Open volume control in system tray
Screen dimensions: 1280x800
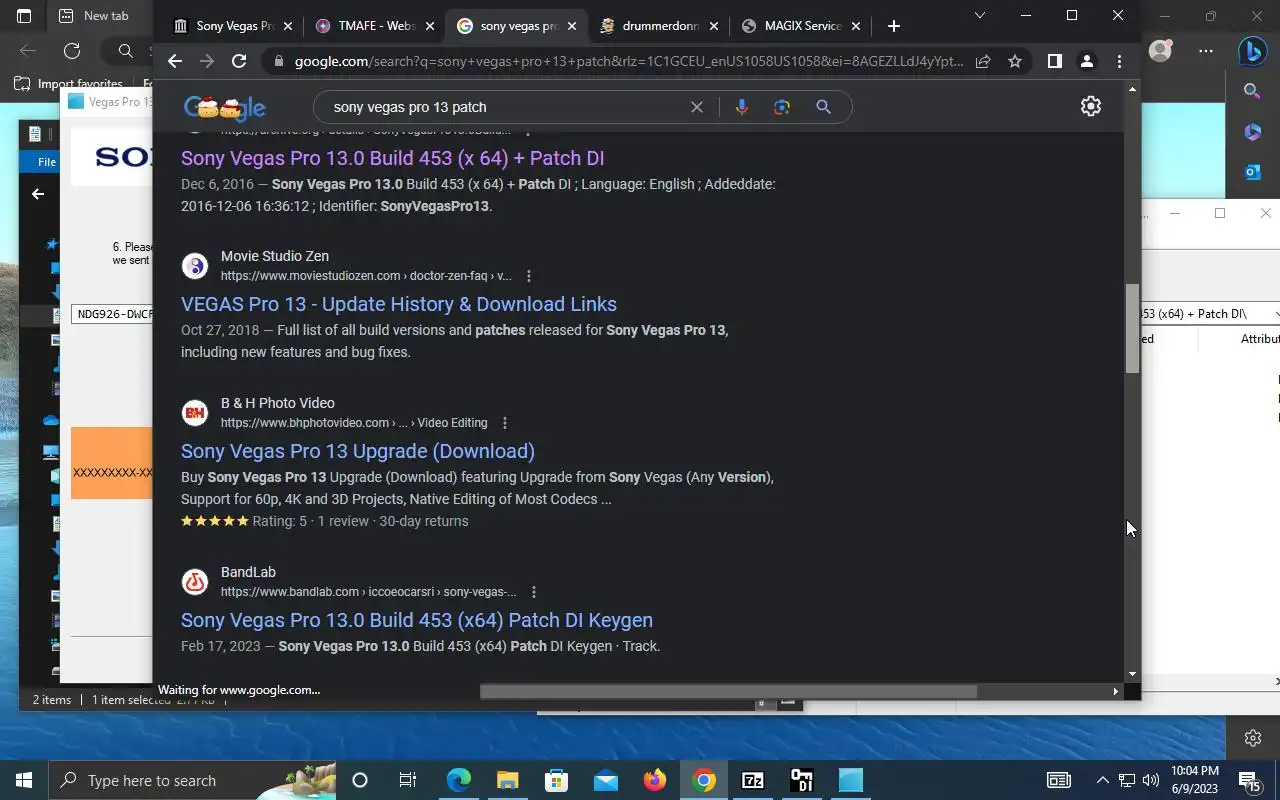click(1151, 780)
